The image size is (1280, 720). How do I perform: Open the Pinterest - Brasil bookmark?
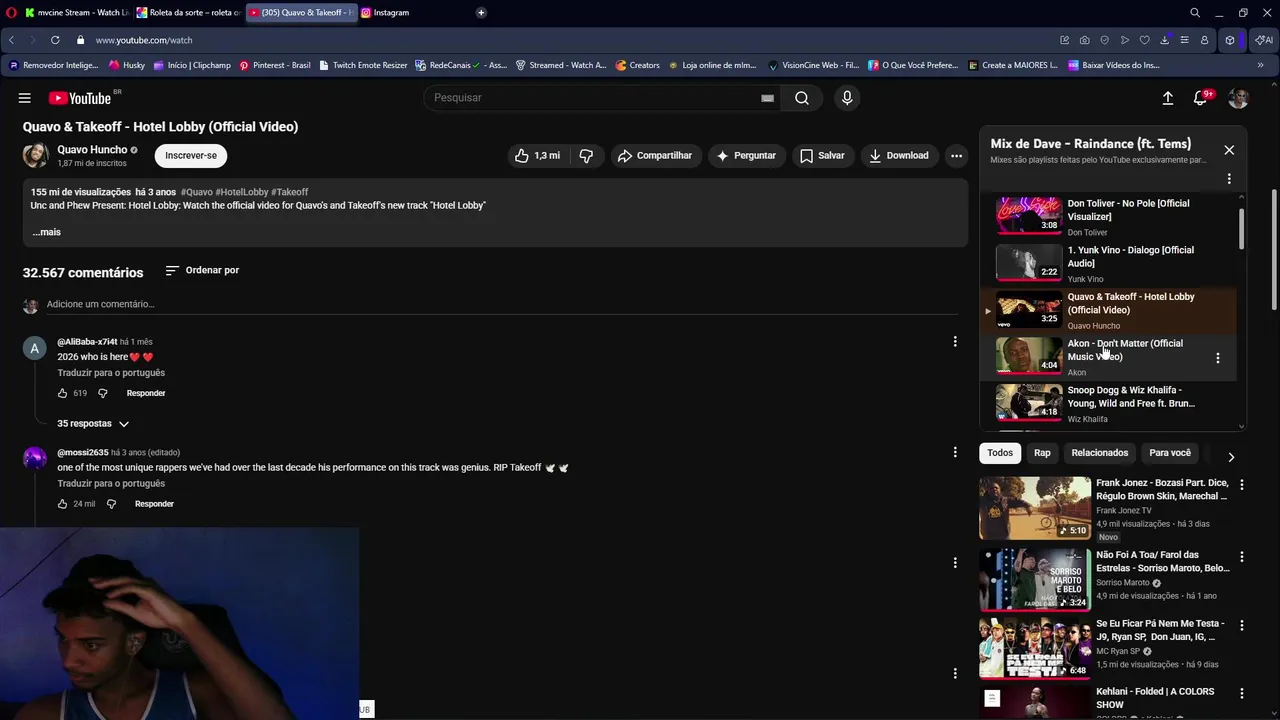coord(275,65)
